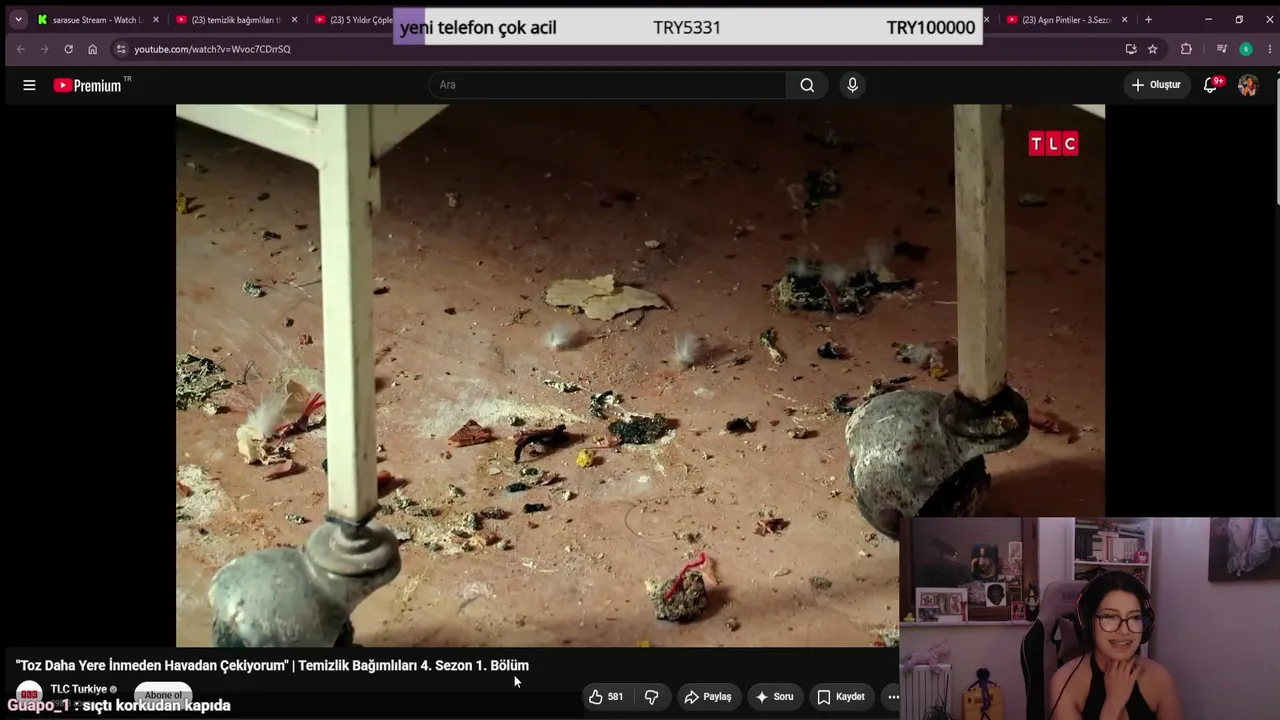This screenshot has width=1280, height=720.
Task: Install or cast from the address bar icon
Action: coord(1131,49)
